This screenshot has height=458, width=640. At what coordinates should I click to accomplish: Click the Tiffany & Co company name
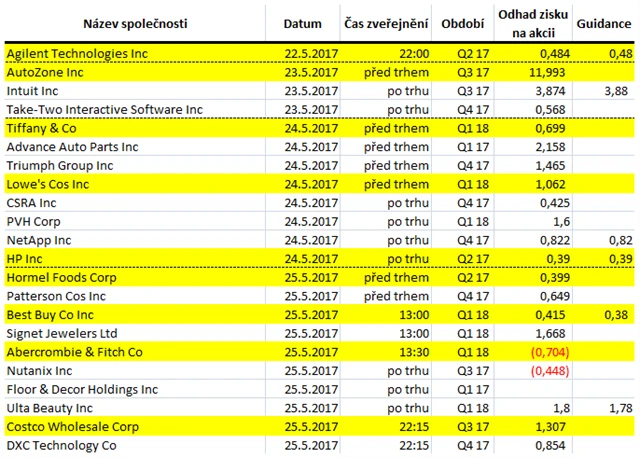pyautogui.click(x=41, y=128)
